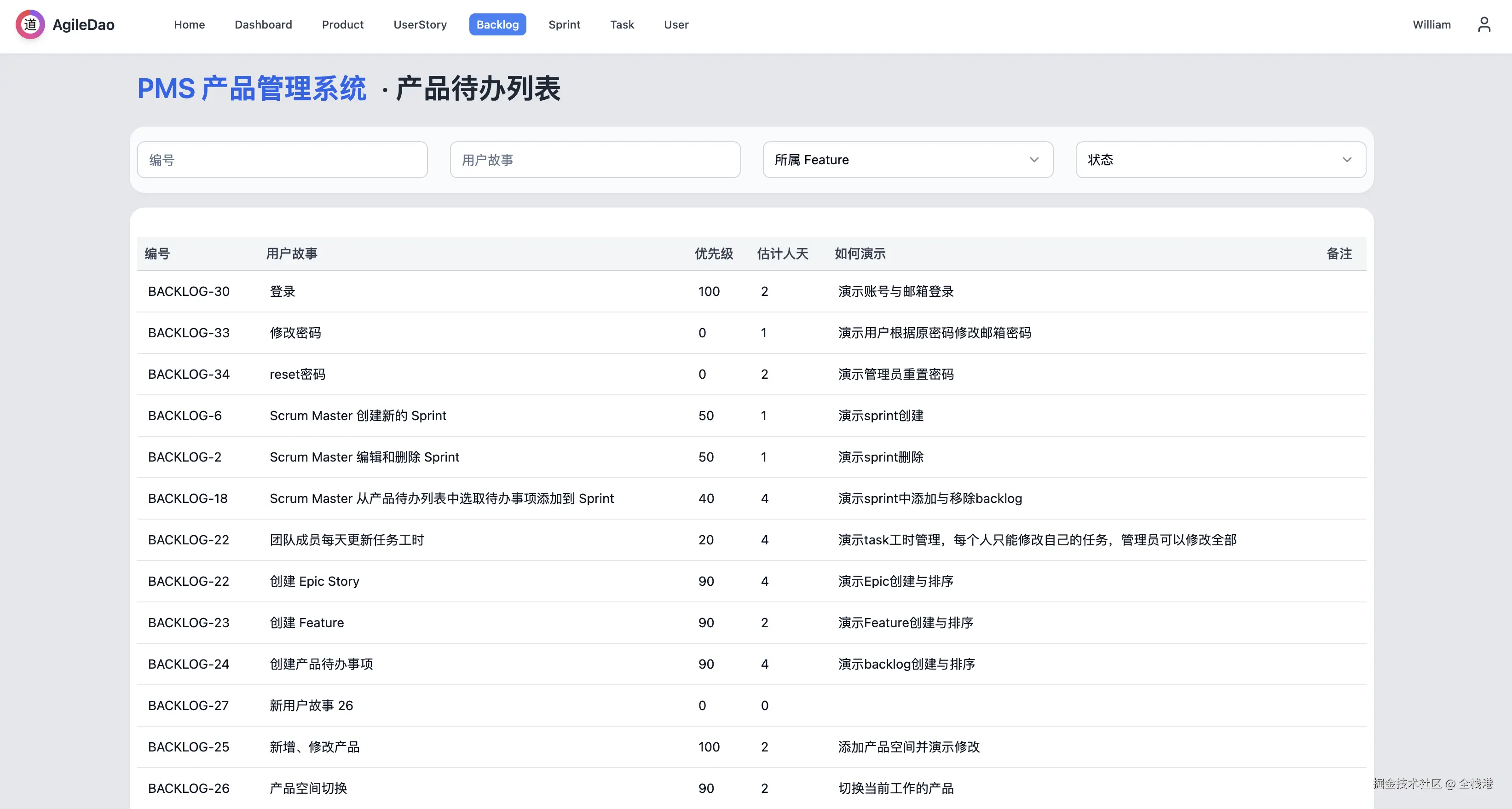
Task: Open the user profile icon
Action: pos(1484,25)
